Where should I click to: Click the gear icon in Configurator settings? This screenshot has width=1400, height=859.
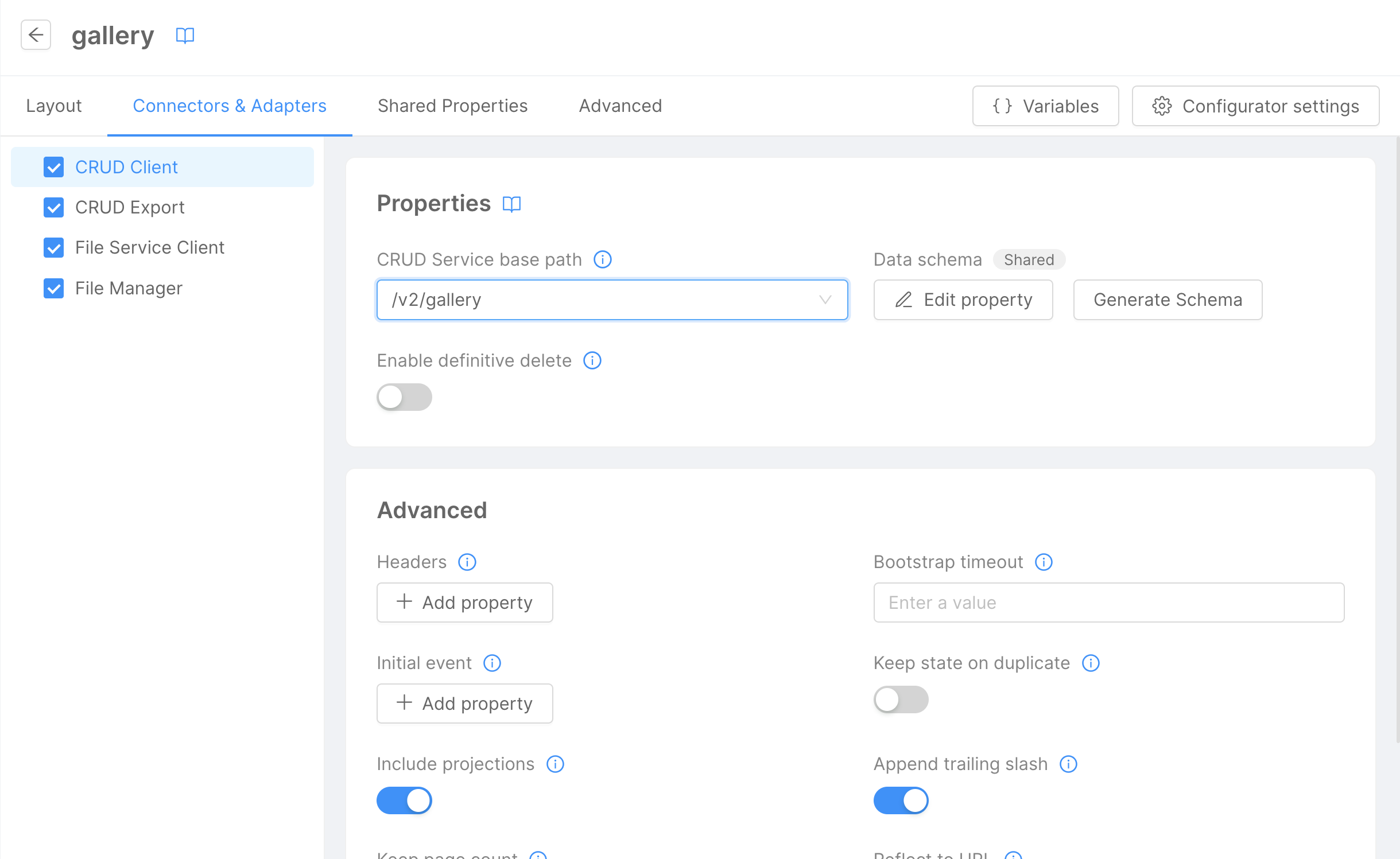click(x=1162, y=106)
